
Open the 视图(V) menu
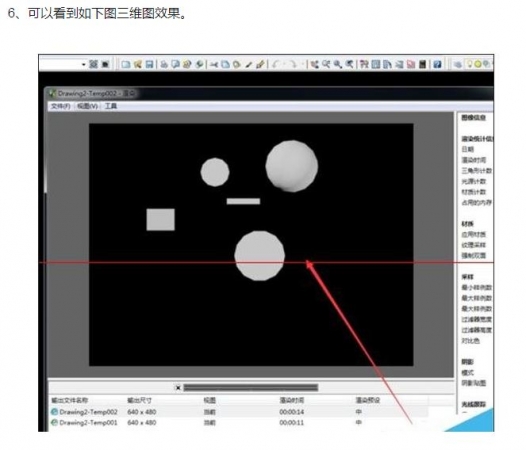(88, 106)
